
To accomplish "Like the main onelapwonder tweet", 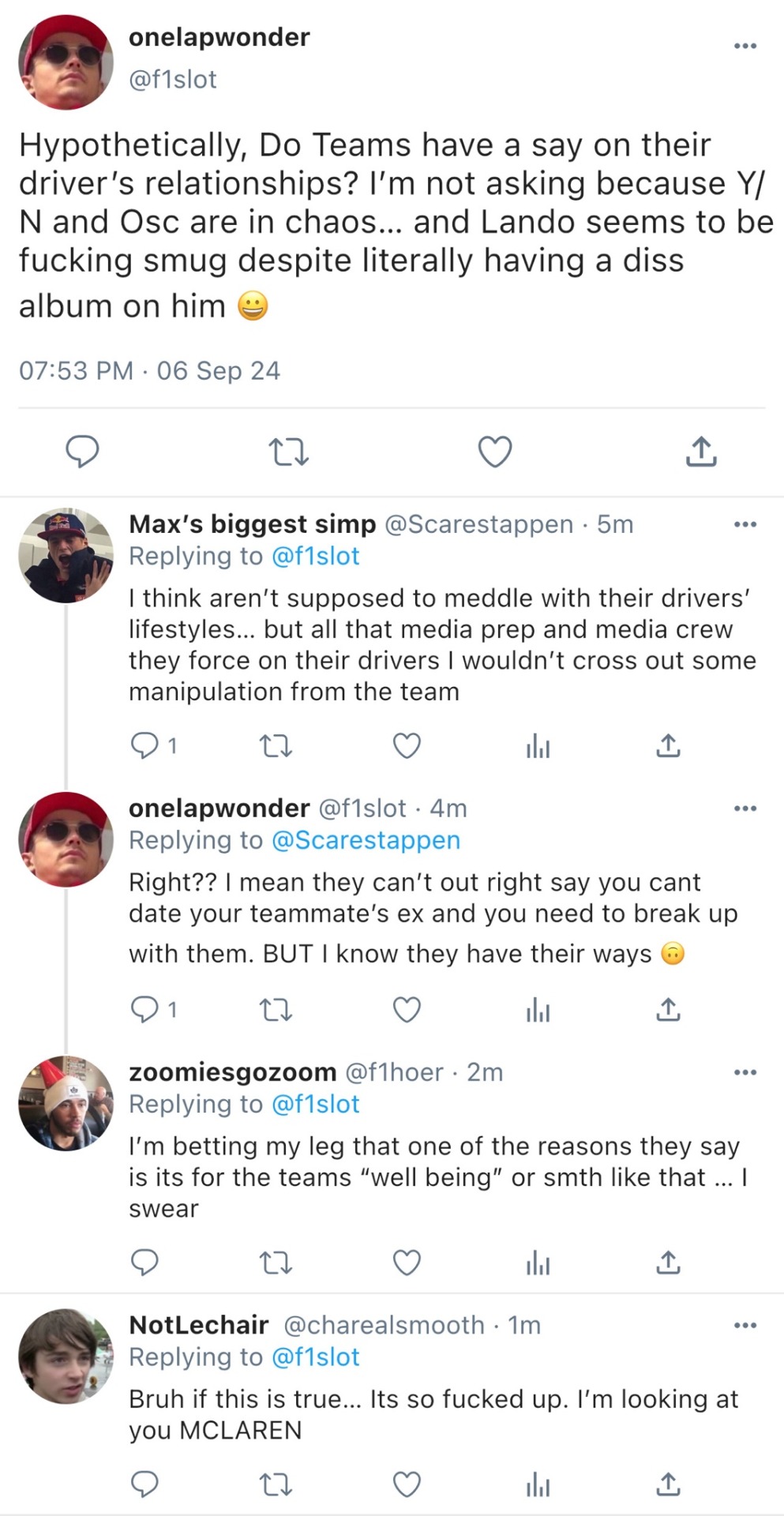I will [495, 452].
